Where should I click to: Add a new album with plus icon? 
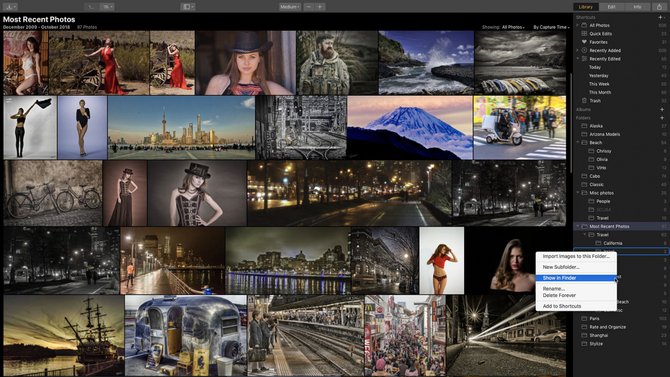(661, 109)
